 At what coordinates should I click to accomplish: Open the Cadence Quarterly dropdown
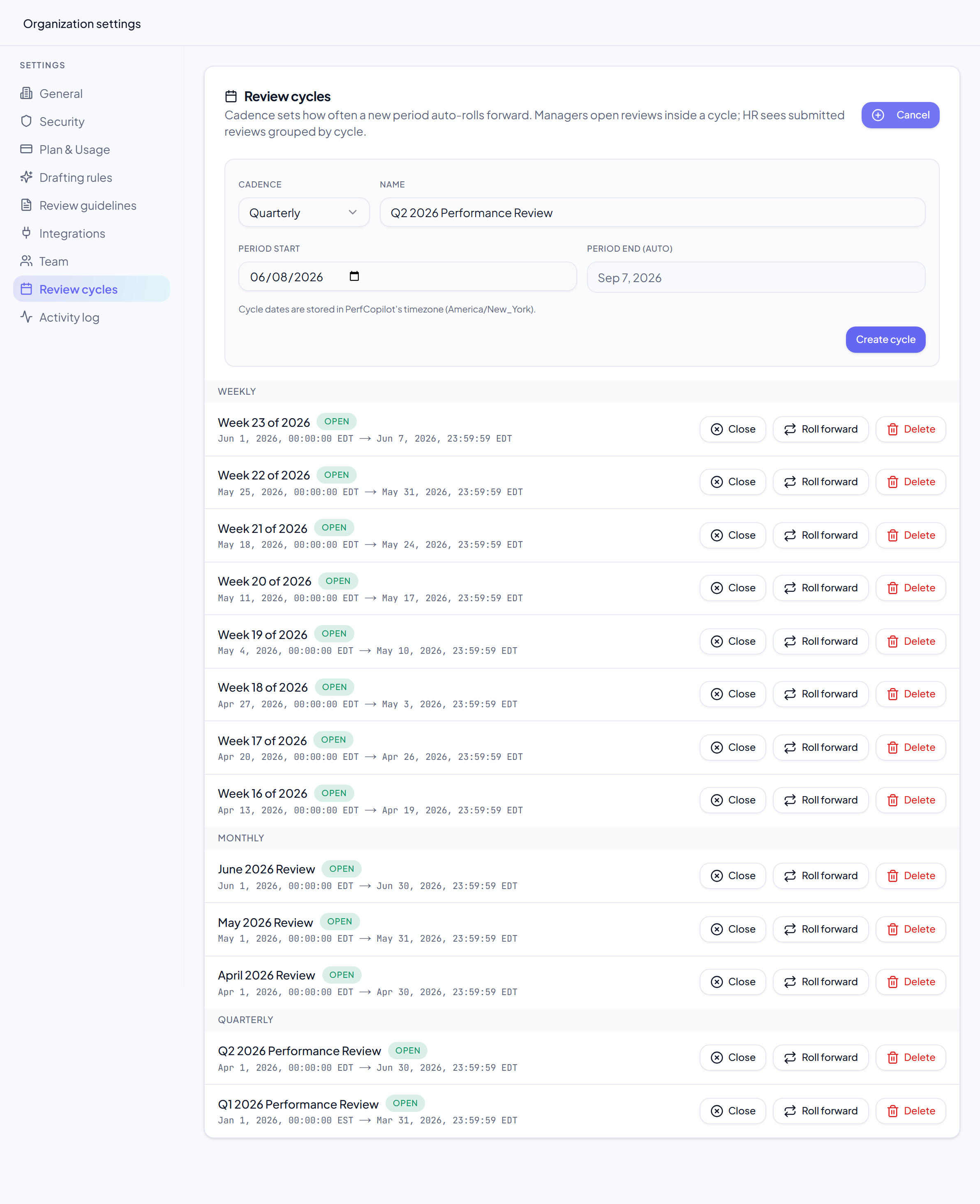[304, 212]
